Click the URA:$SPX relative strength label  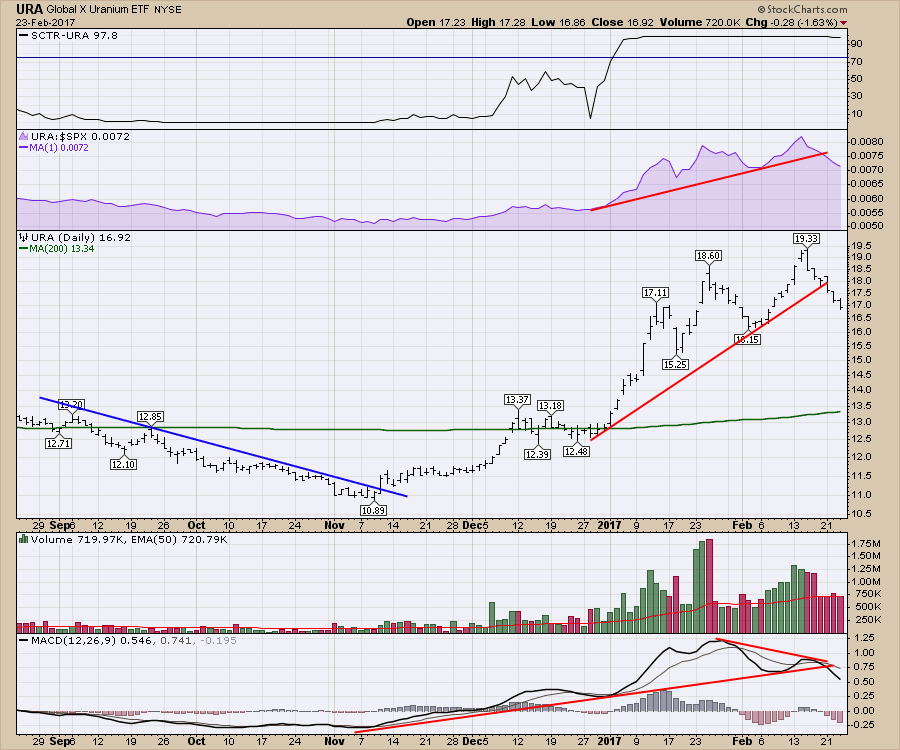point(62,136)
